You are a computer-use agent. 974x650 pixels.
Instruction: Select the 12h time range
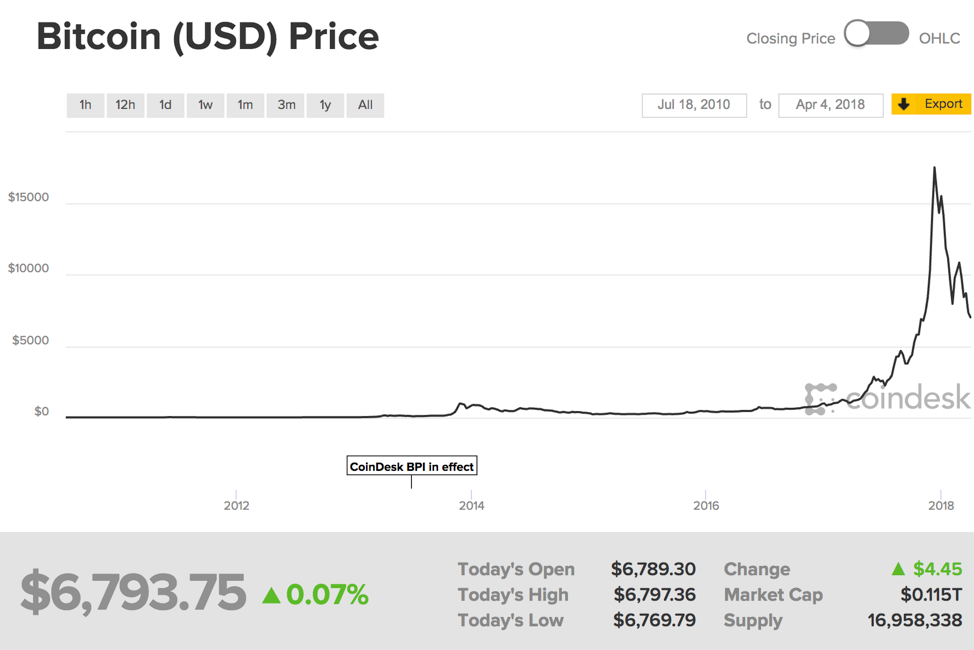tap(125, 105)
